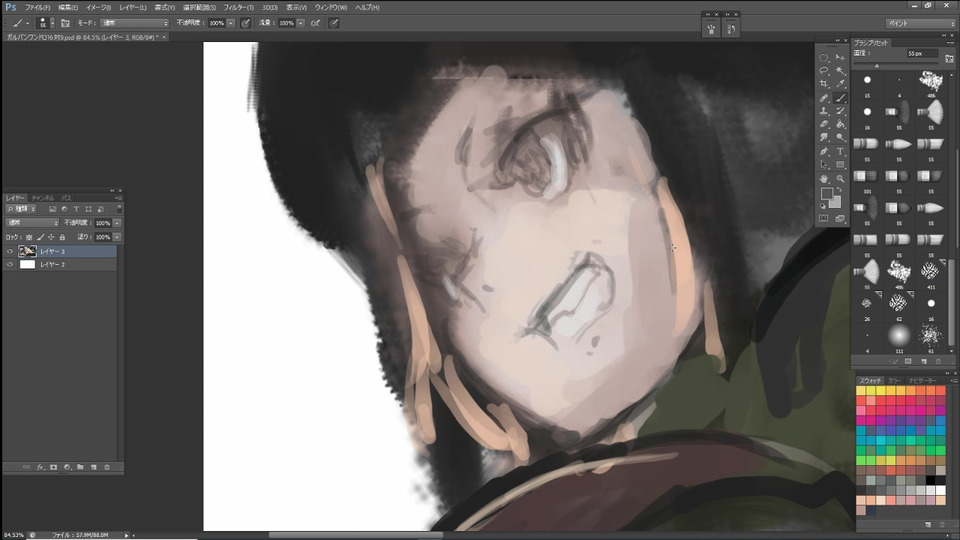This screenshot has height=540, width=960.
Task: Select the Clone Stamp tool
Action: tap(824, 111)
